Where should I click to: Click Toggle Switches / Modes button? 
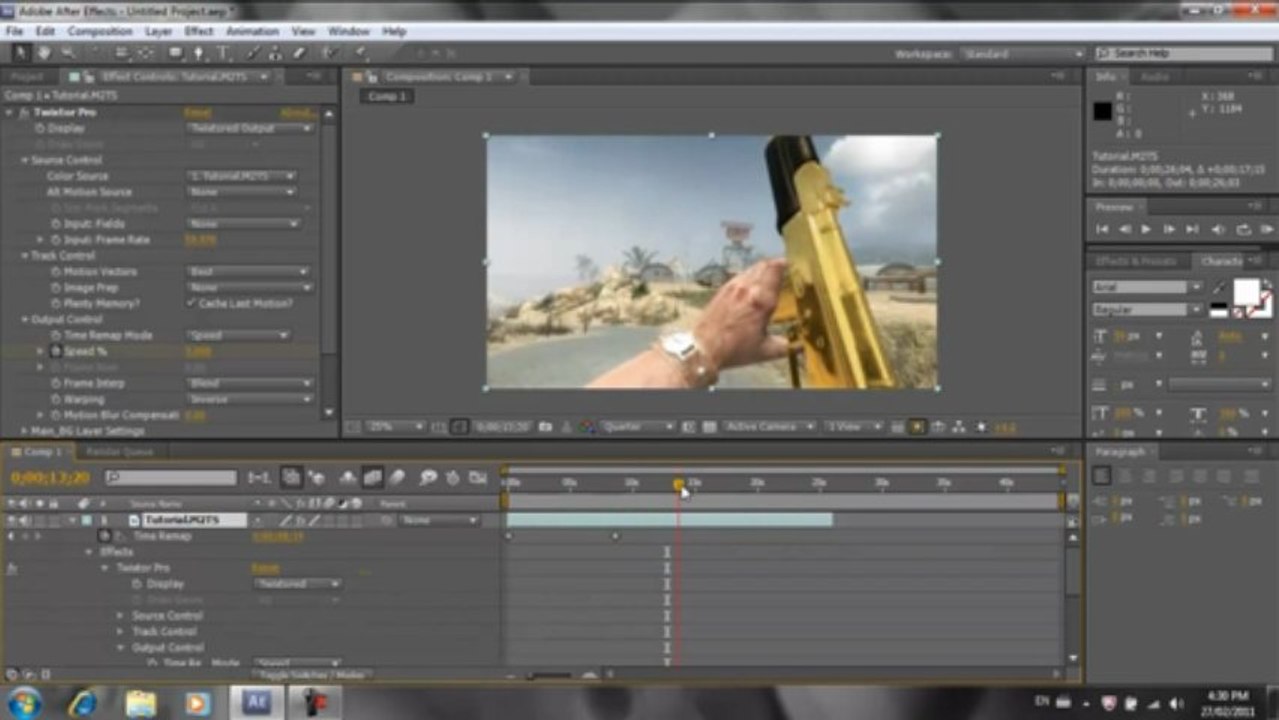tap(311, 675)
